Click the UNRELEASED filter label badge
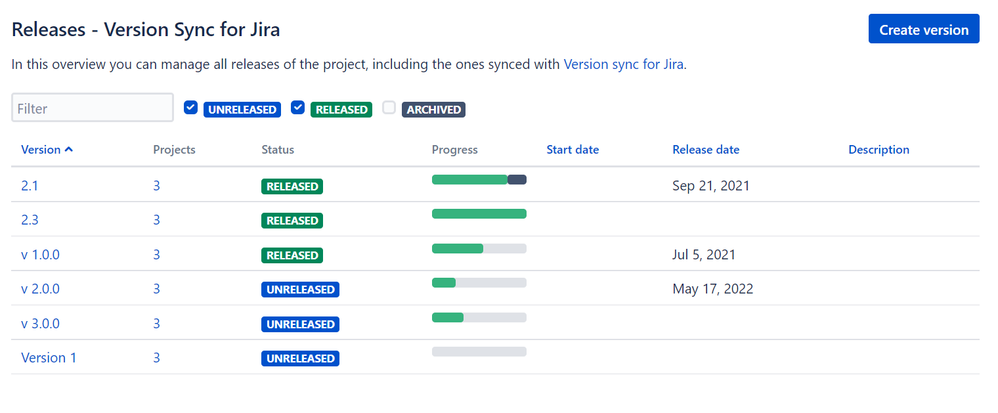Viewport: 998px width, 413px height. [242, 109]
